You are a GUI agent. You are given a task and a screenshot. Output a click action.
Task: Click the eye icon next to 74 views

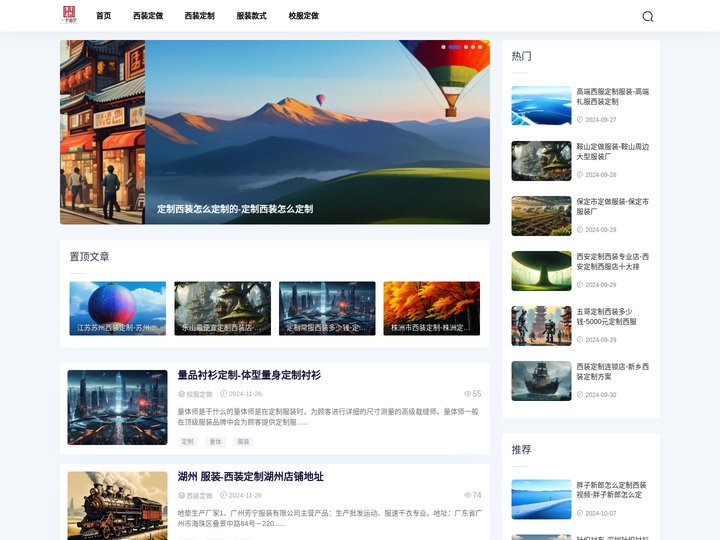pos(467,495)
